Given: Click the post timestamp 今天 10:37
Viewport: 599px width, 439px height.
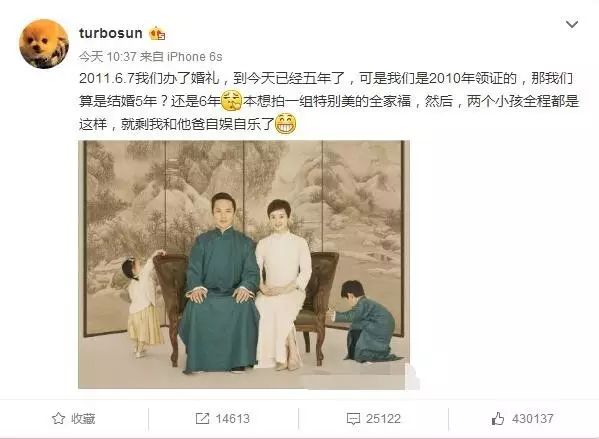Looking at the screenshot, I should point(107,57).
